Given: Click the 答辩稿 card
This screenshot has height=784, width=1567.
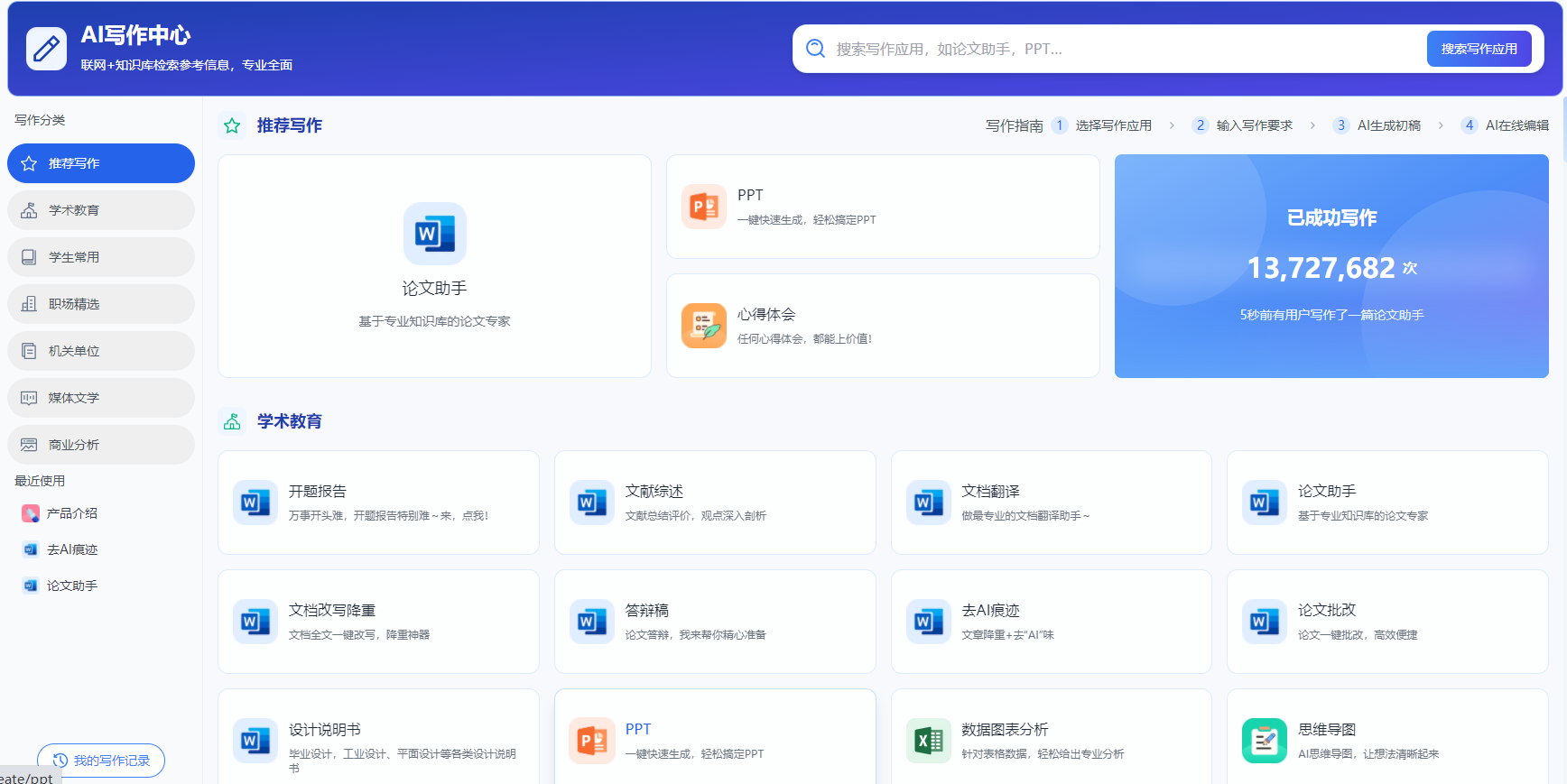Looking at the screenshot, I should 715,622.
